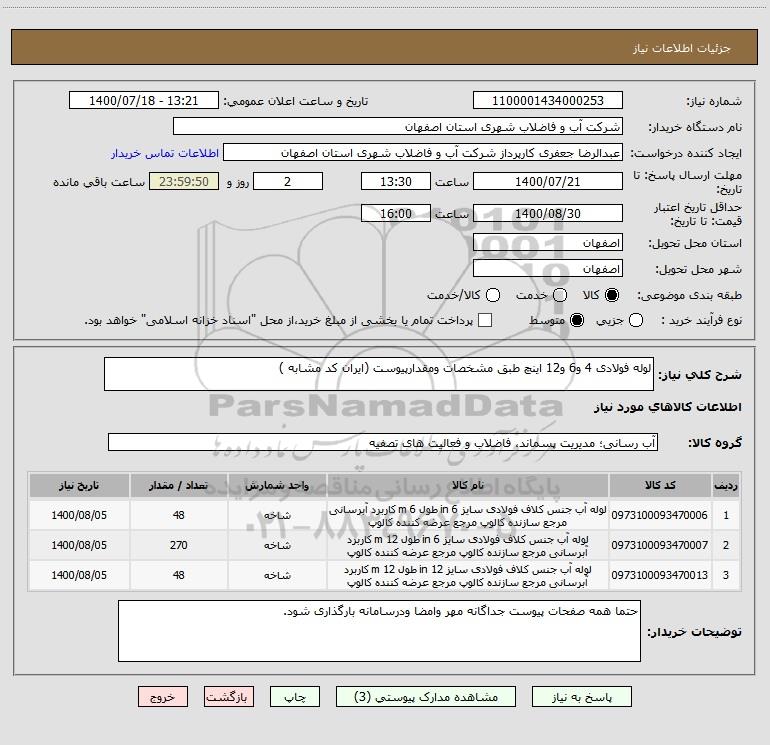
Task: Click the اطلاعات کالاهای مورد نیاز section title
Action: 668,407
